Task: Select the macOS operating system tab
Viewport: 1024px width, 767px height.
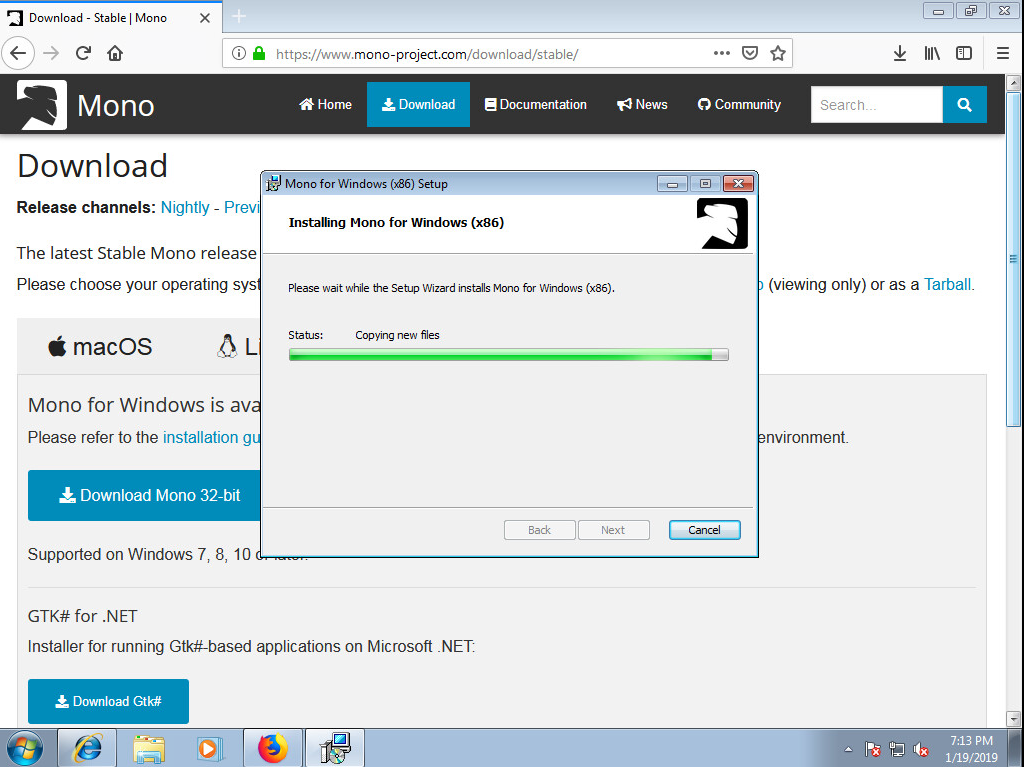Action: click(x=100, y=346)
